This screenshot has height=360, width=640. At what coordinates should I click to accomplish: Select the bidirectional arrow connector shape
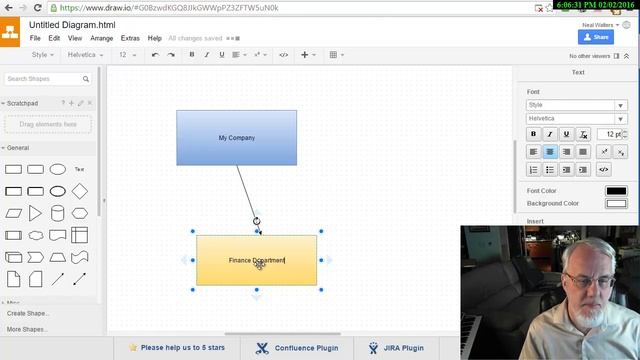point(80,279)
